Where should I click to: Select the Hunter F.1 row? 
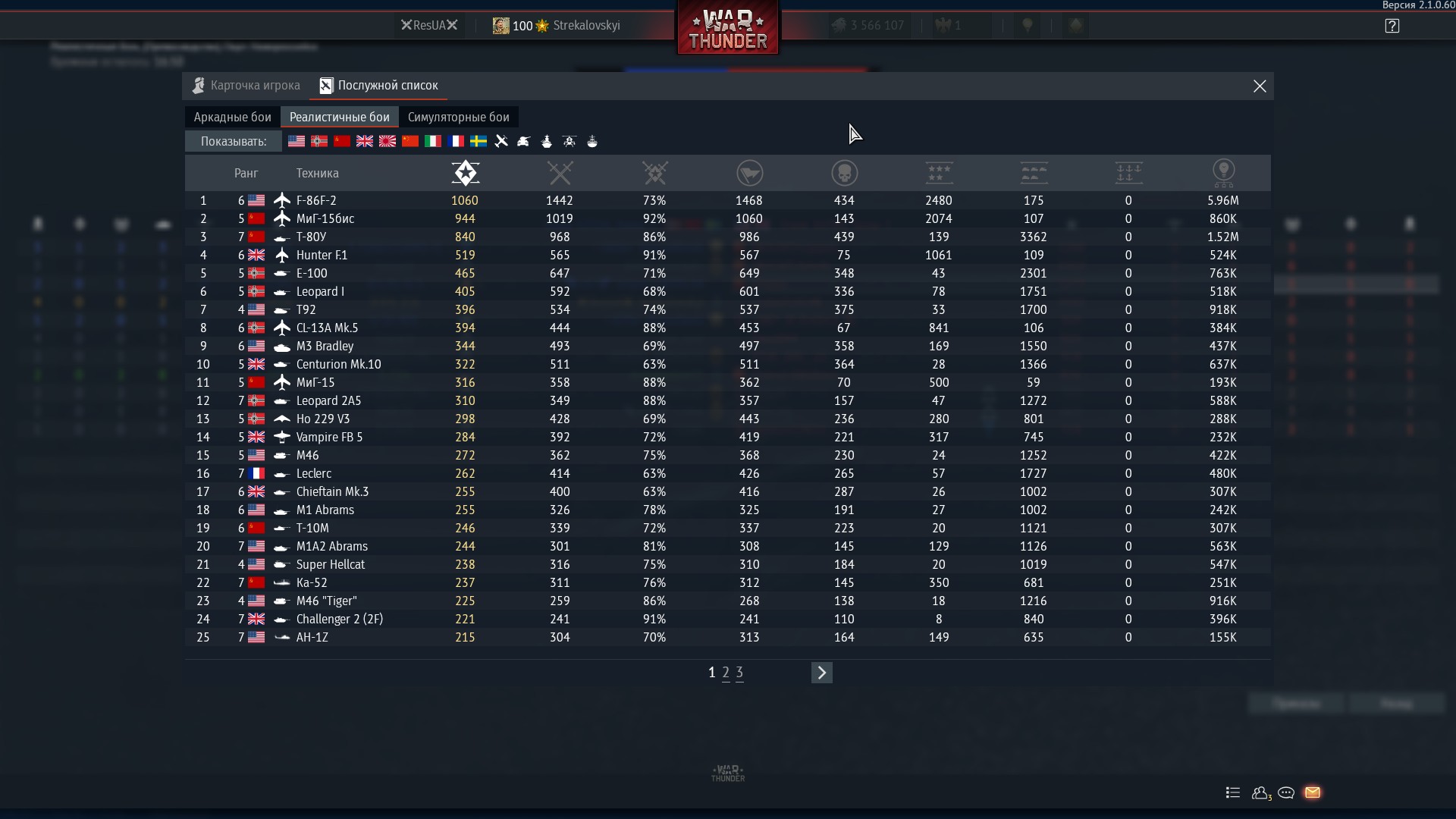point(728,255)
